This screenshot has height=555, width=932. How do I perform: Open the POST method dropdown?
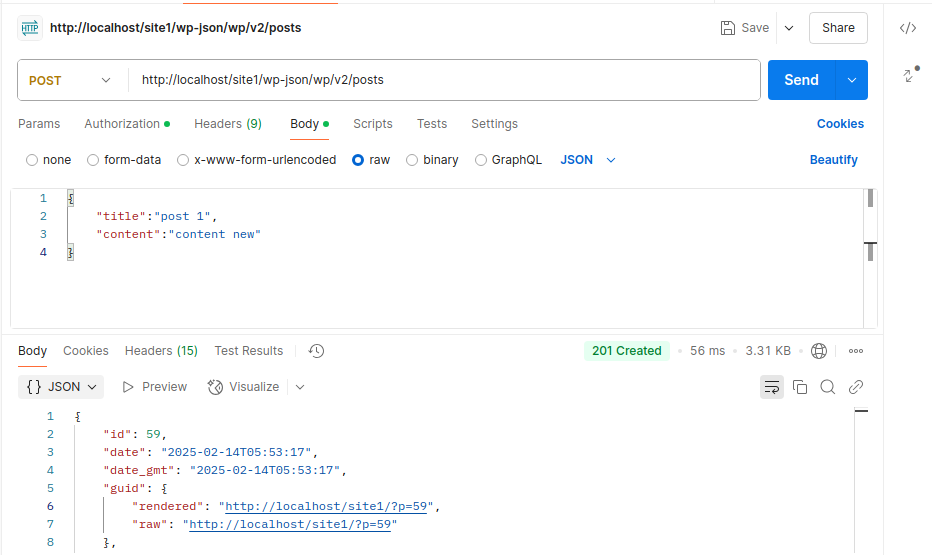(72, 80)
